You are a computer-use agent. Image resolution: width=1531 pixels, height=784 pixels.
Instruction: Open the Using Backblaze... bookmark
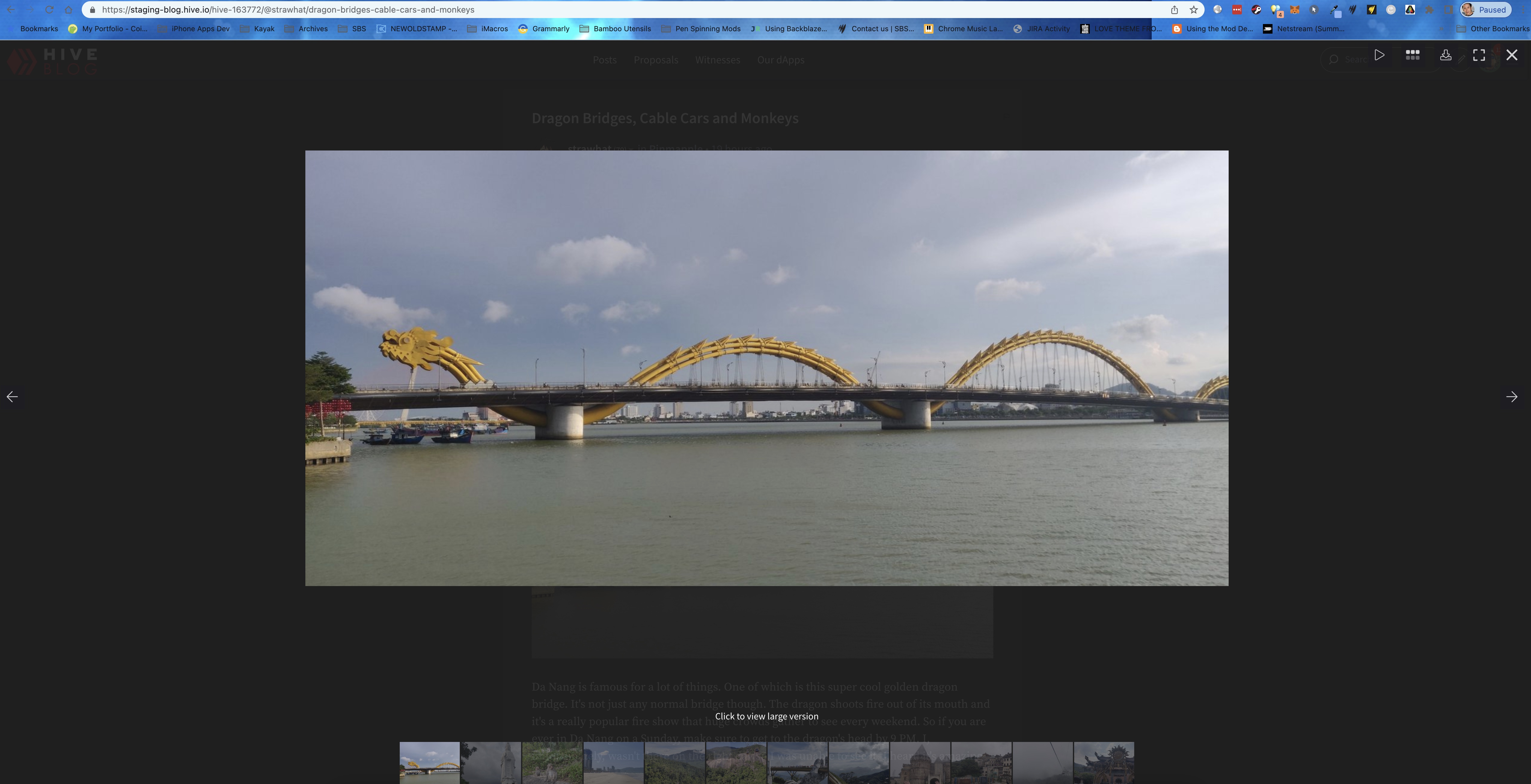[789, 29]
